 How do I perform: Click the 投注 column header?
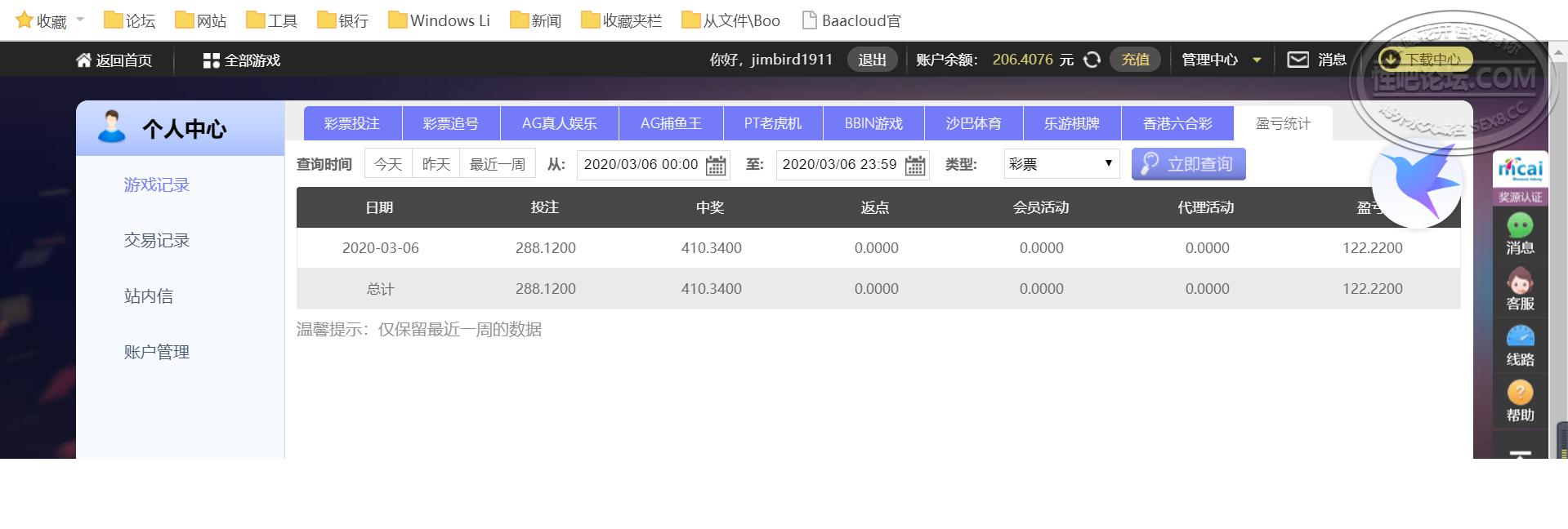(545, 207)
